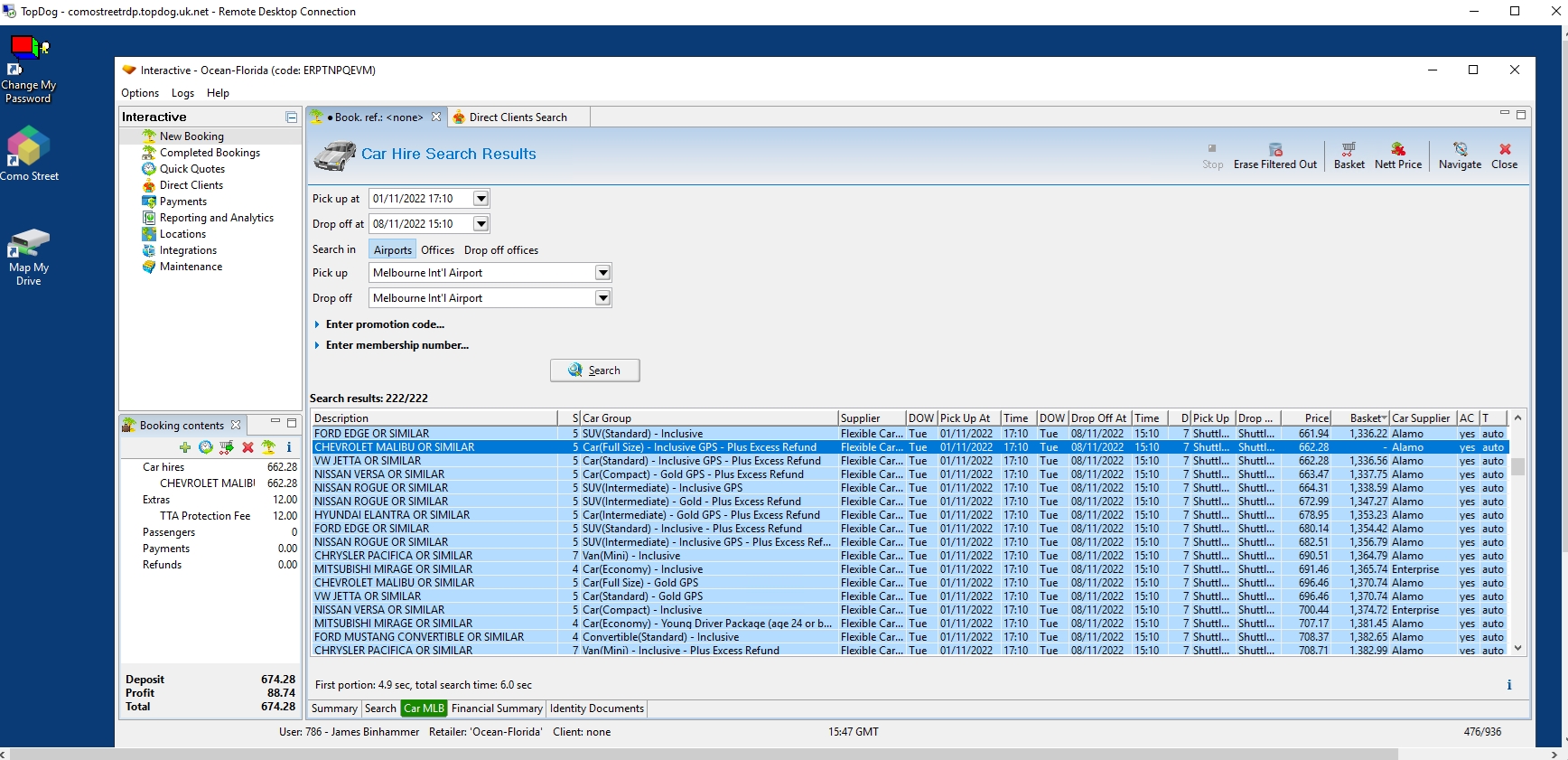Open the Options menu
This screenshot has width=1568, height=760.
coord(140,93)
